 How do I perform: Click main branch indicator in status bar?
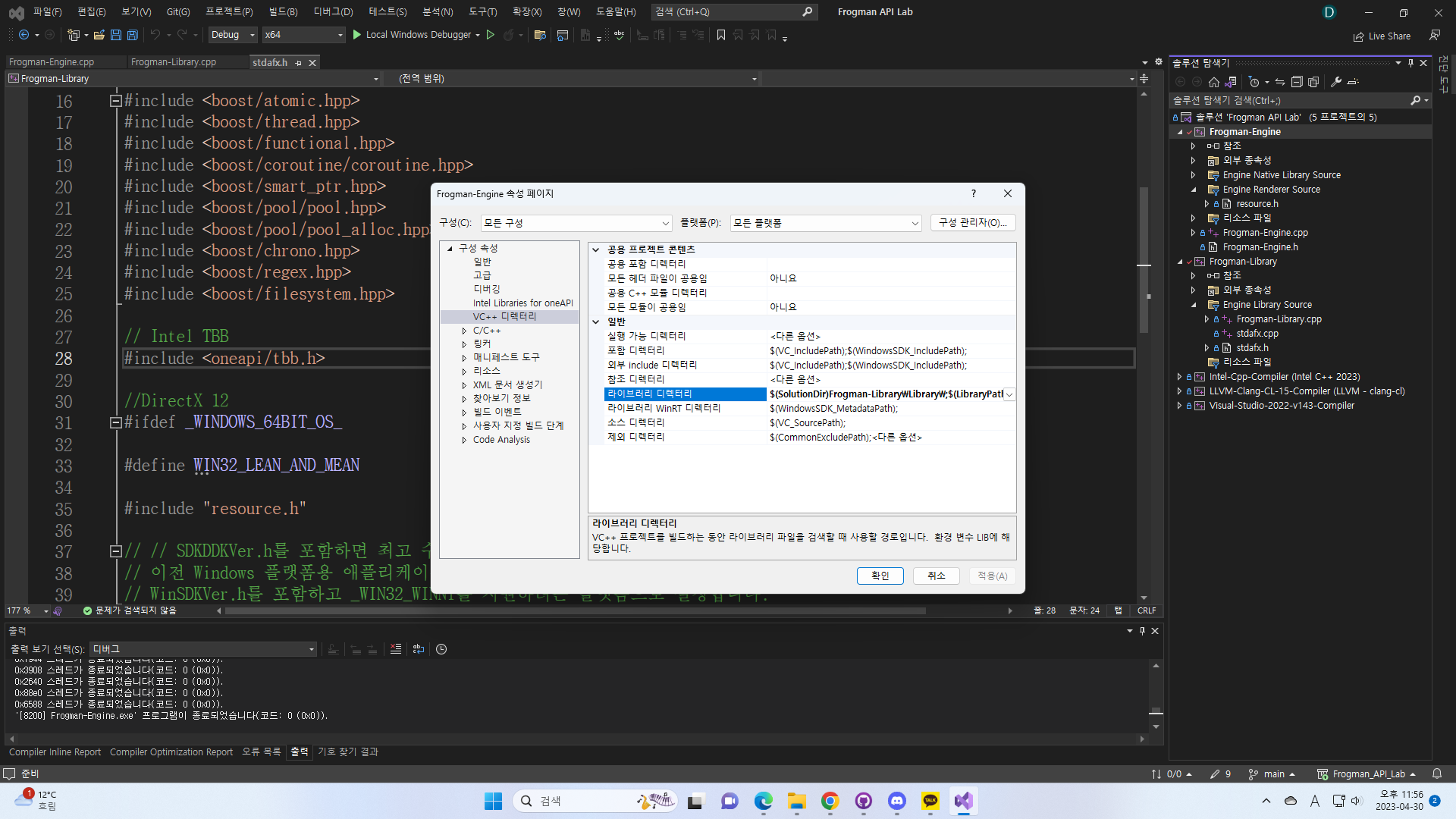pos(1272,774)
